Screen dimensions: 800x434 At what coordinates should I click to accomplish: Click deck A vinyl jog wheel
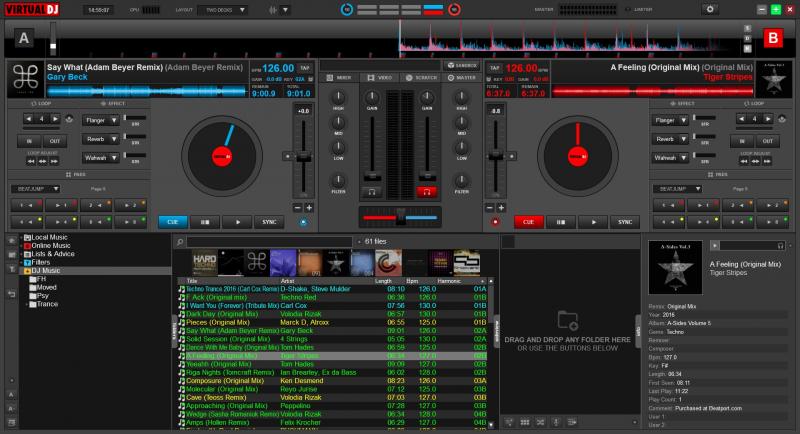pyautogui.click(x=222, y=156)
